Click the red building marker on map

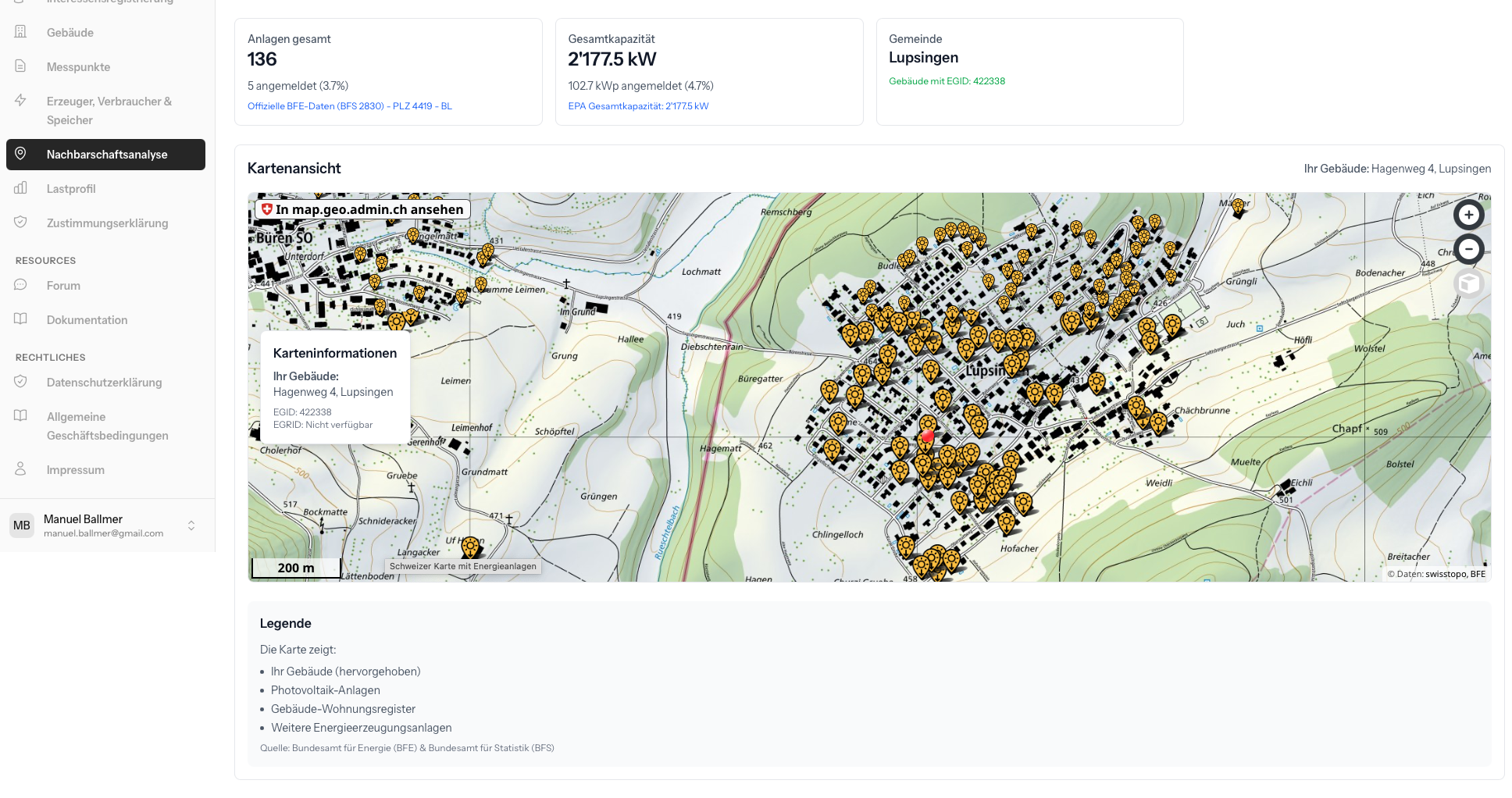[x=927, y=436]
